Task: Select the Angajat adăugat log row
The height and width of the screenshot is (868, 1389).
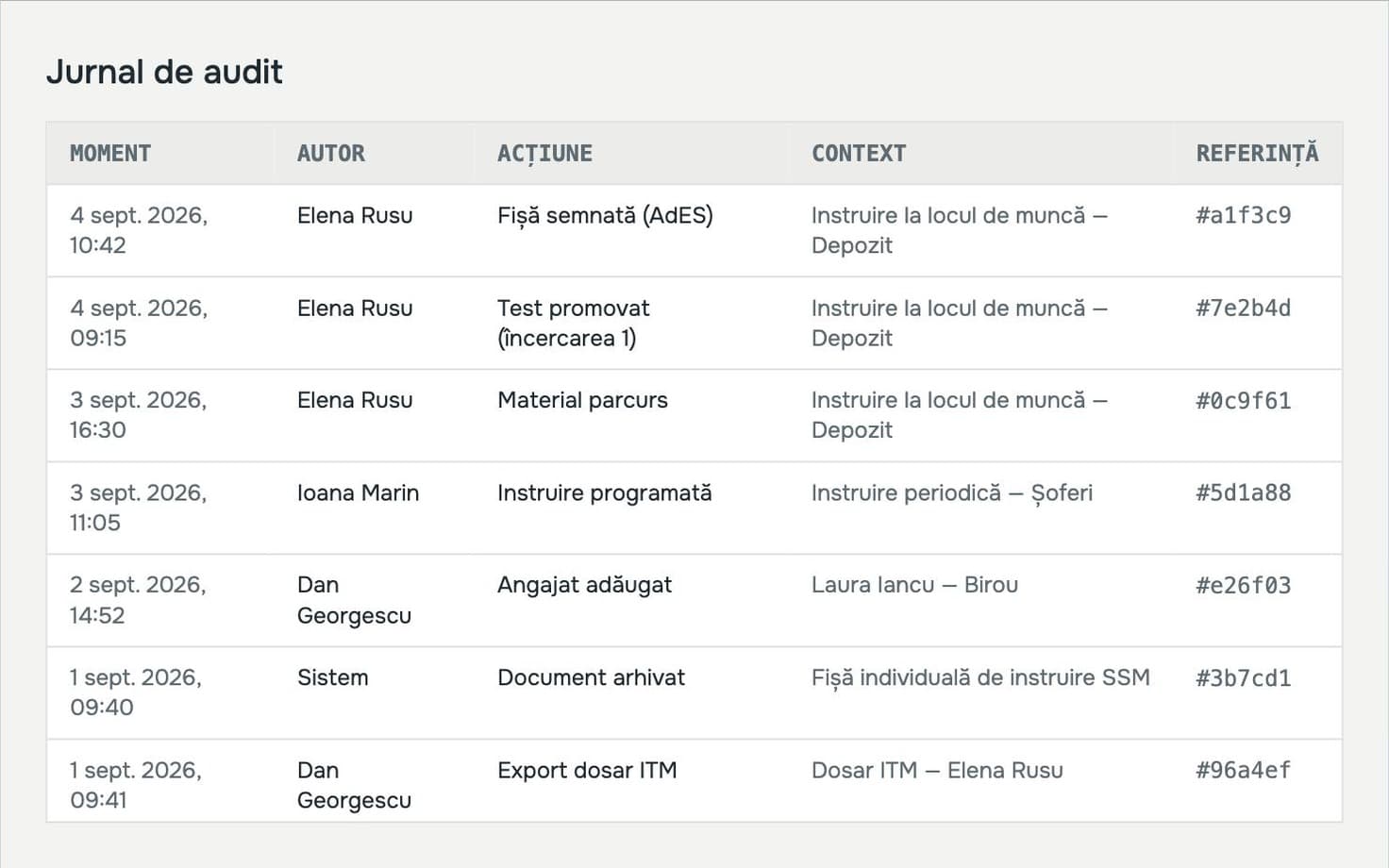Action: pyautogui.click(x=694, y=600)
